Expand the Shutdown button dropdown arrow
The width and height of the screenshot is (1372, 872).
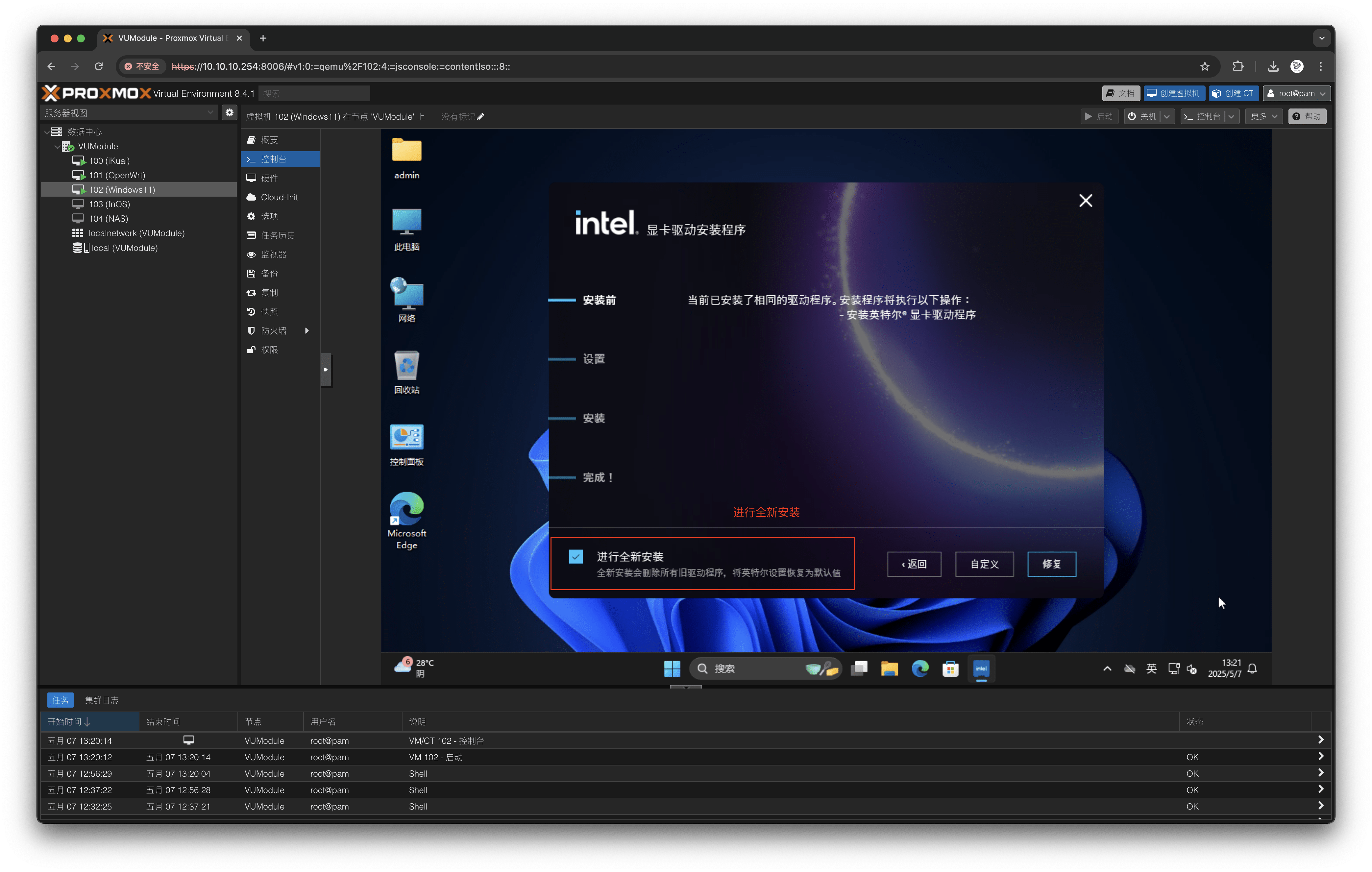(x=1167, y=116)
